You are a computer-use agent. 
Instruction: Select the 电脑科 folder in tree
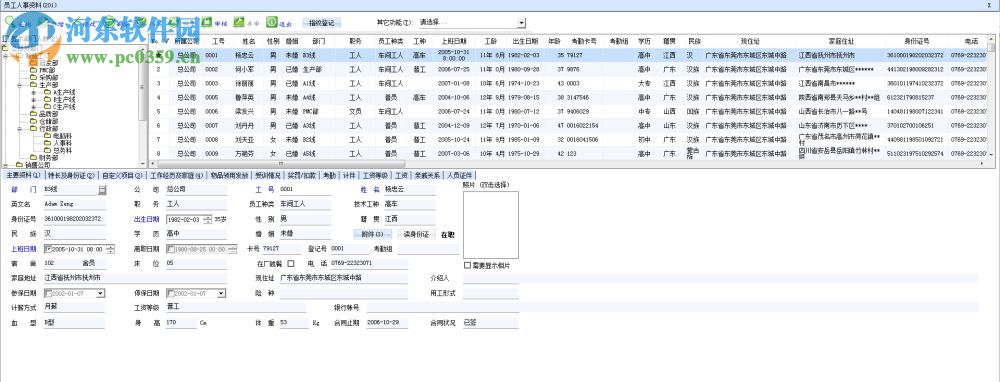pyautogui.click(x=57, y=136)
